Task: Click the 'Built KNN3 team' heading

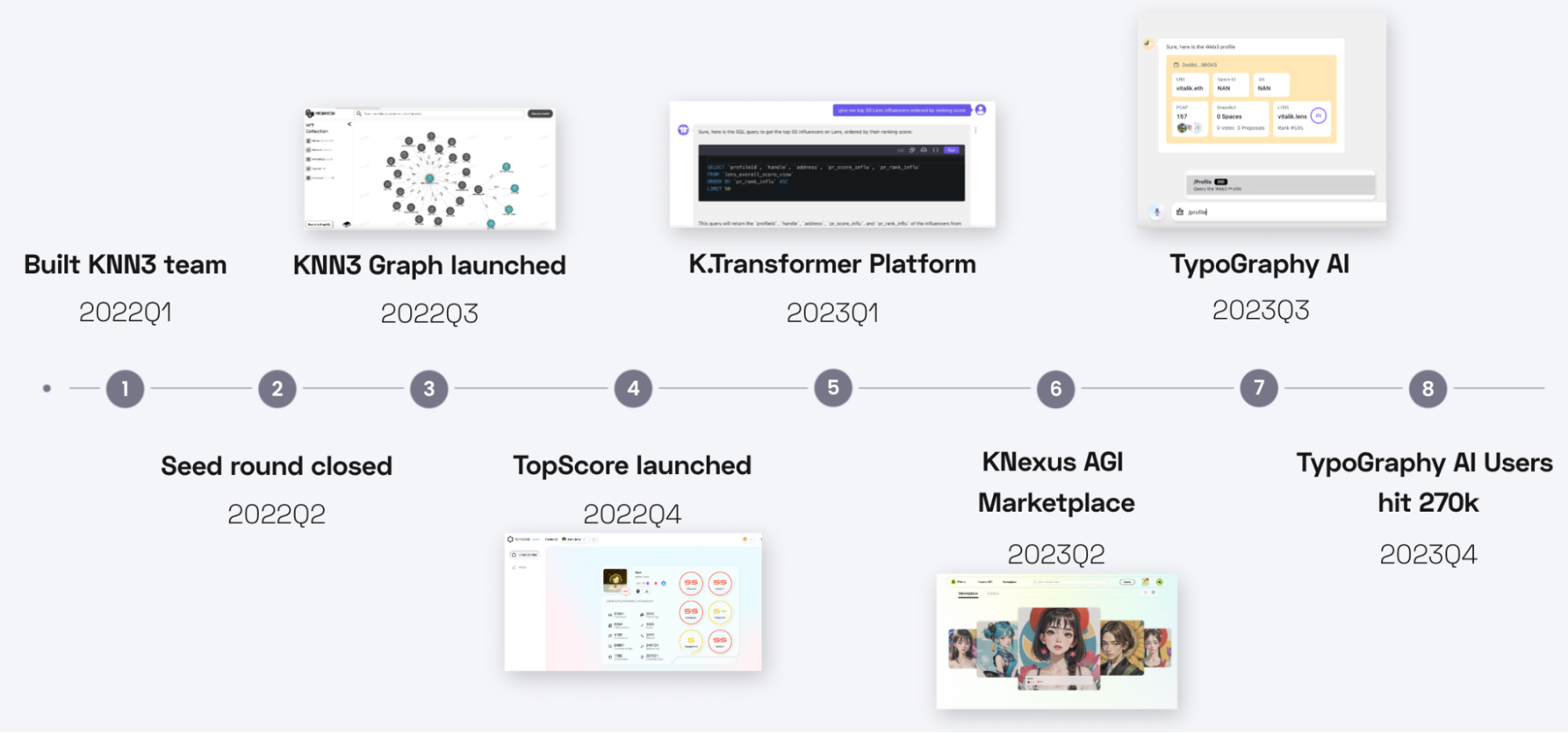Action: pyautogui.click(x=126, y=264)
